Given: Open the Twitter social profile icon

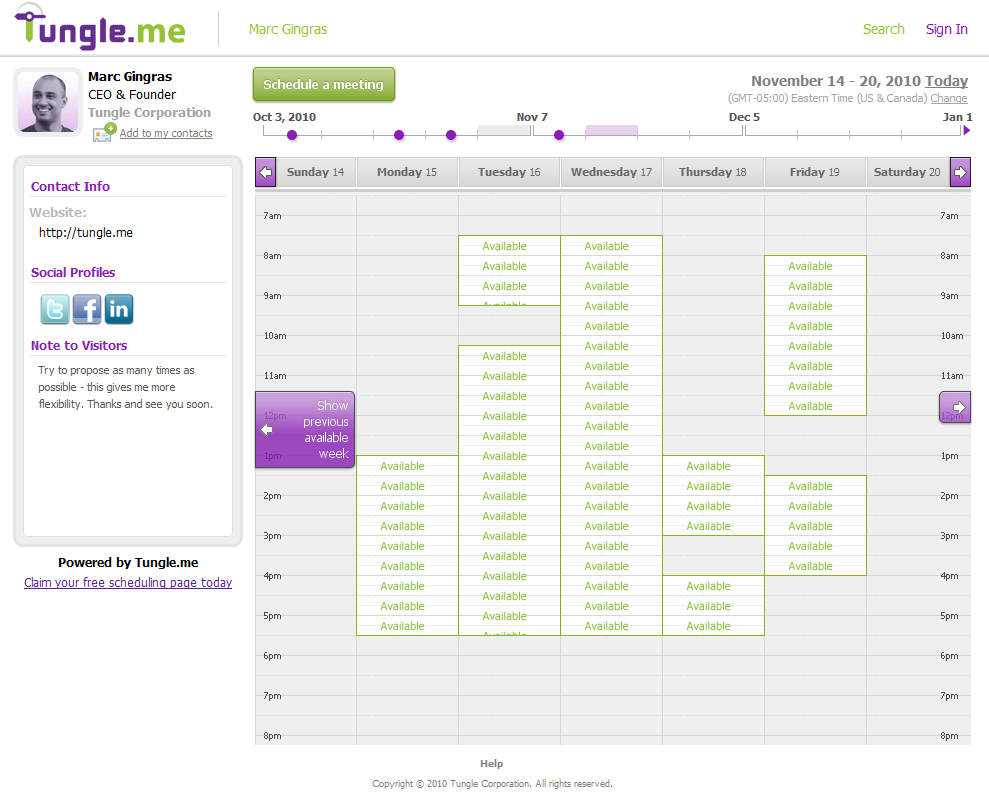Looking at the screenshot, I should (55, 309).
